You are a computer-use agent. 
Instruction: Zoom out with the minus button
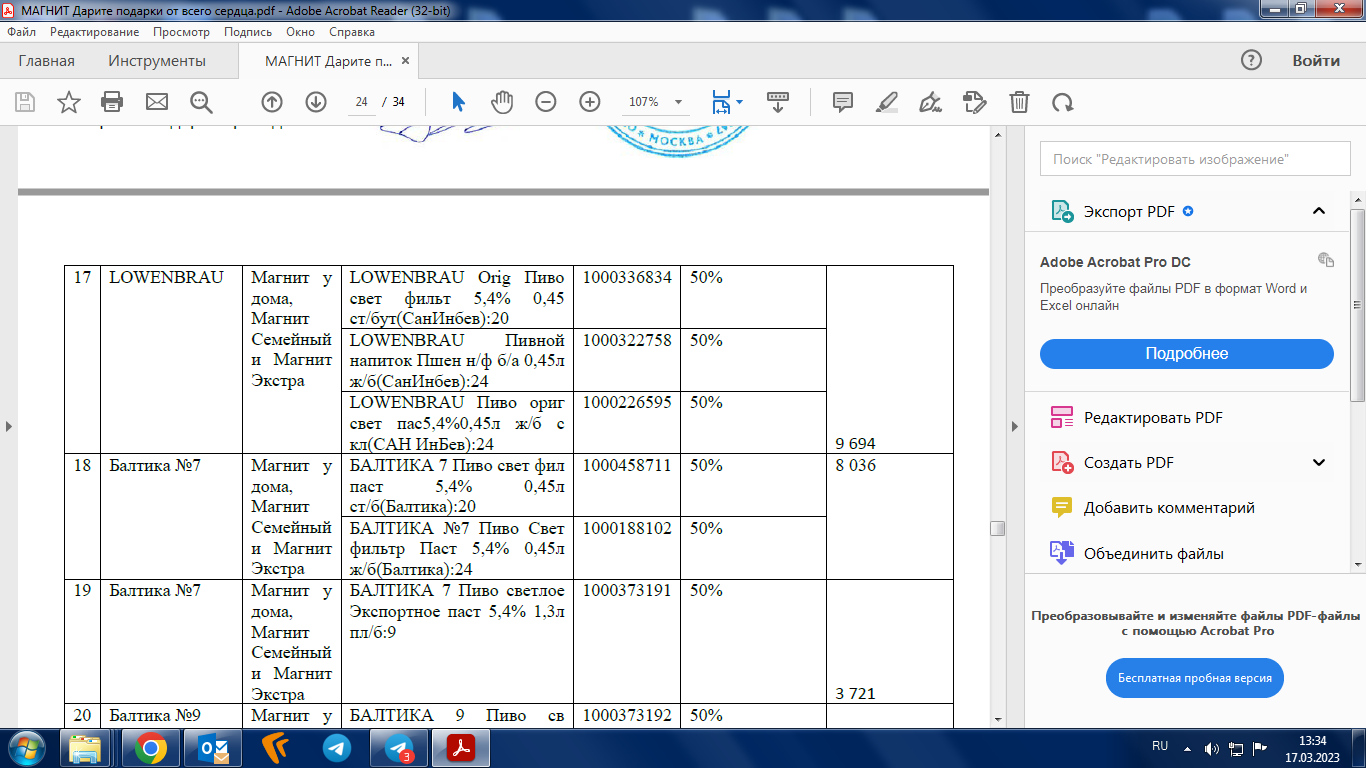(546, 102)
